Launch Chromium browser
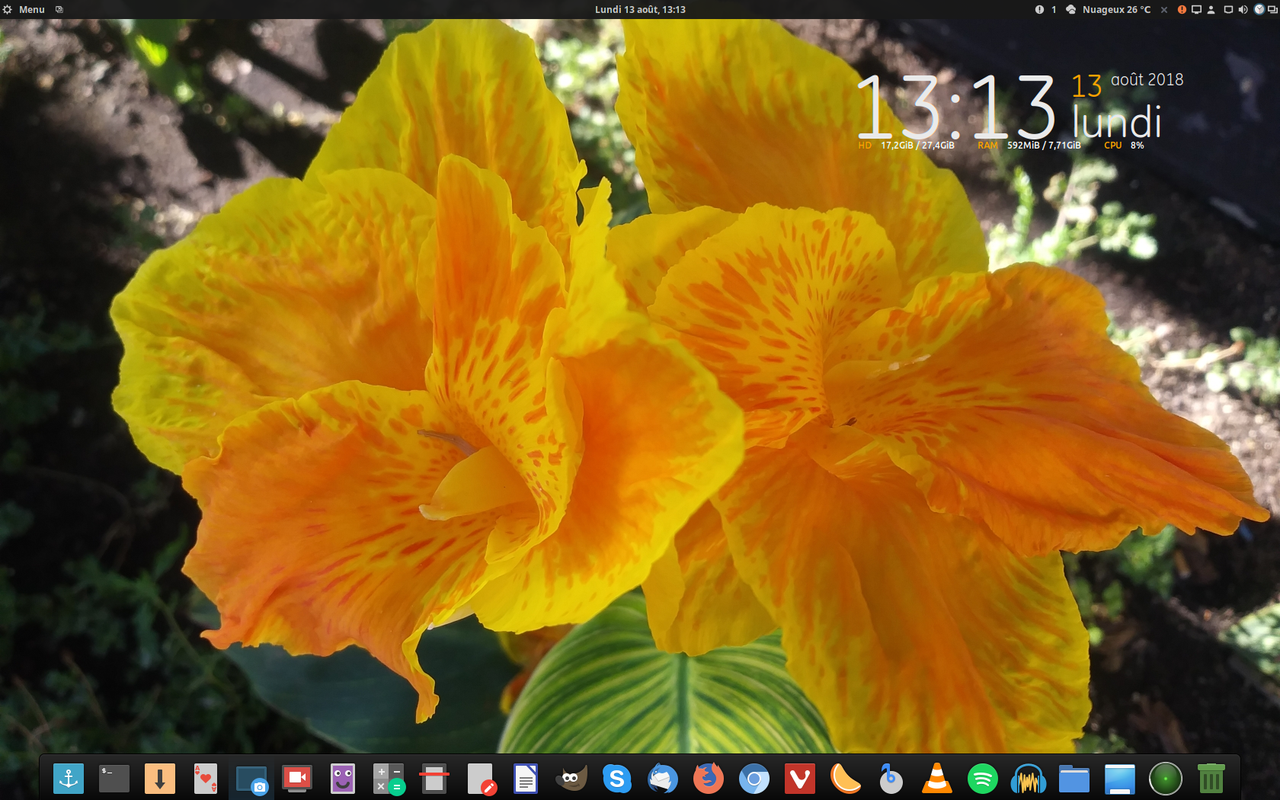The image size is (1280, 800). (754, 778)
